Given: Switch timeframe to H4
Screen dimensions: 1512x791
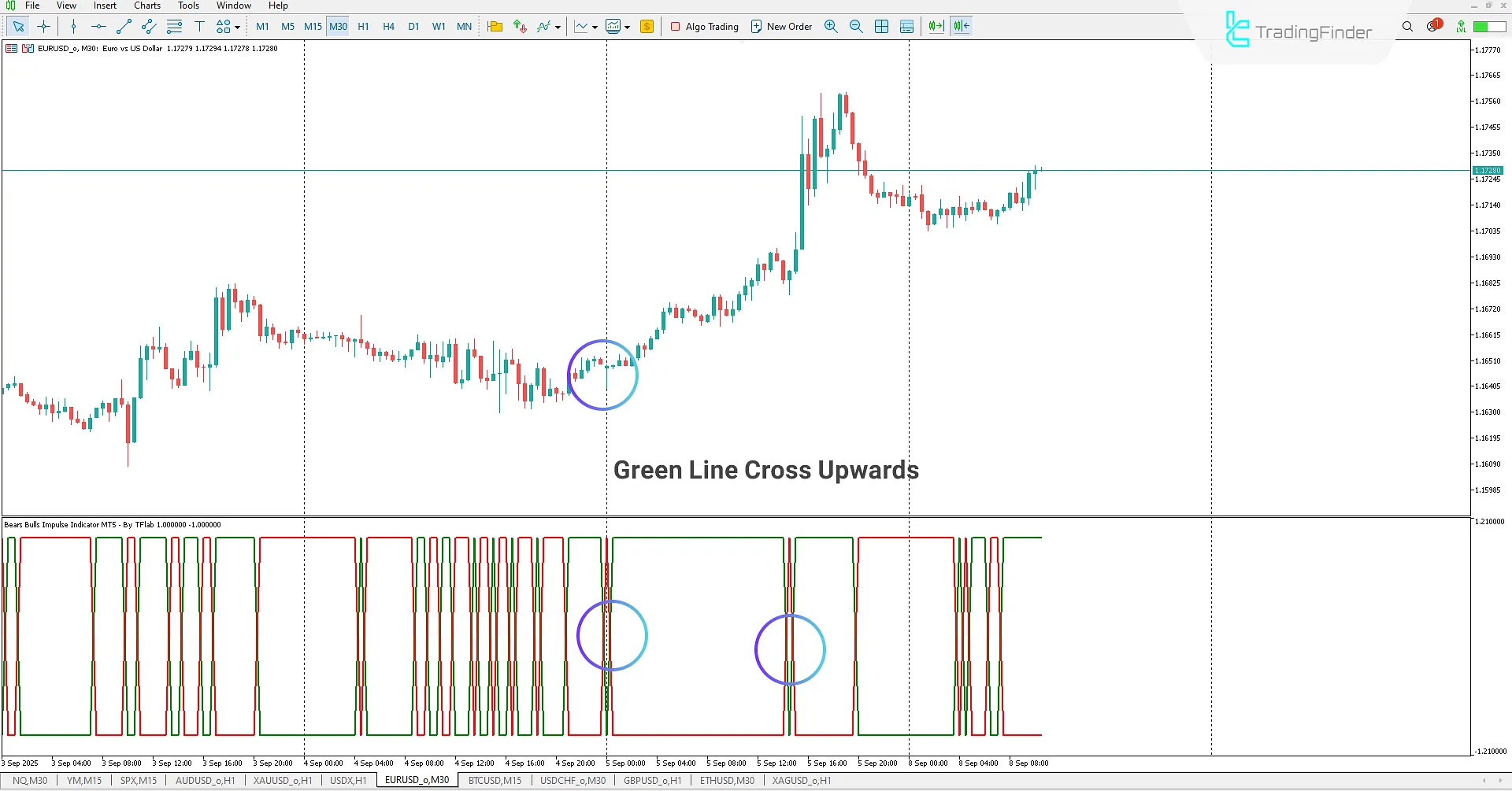Looking at the screenshot, I should click(388, 26).
